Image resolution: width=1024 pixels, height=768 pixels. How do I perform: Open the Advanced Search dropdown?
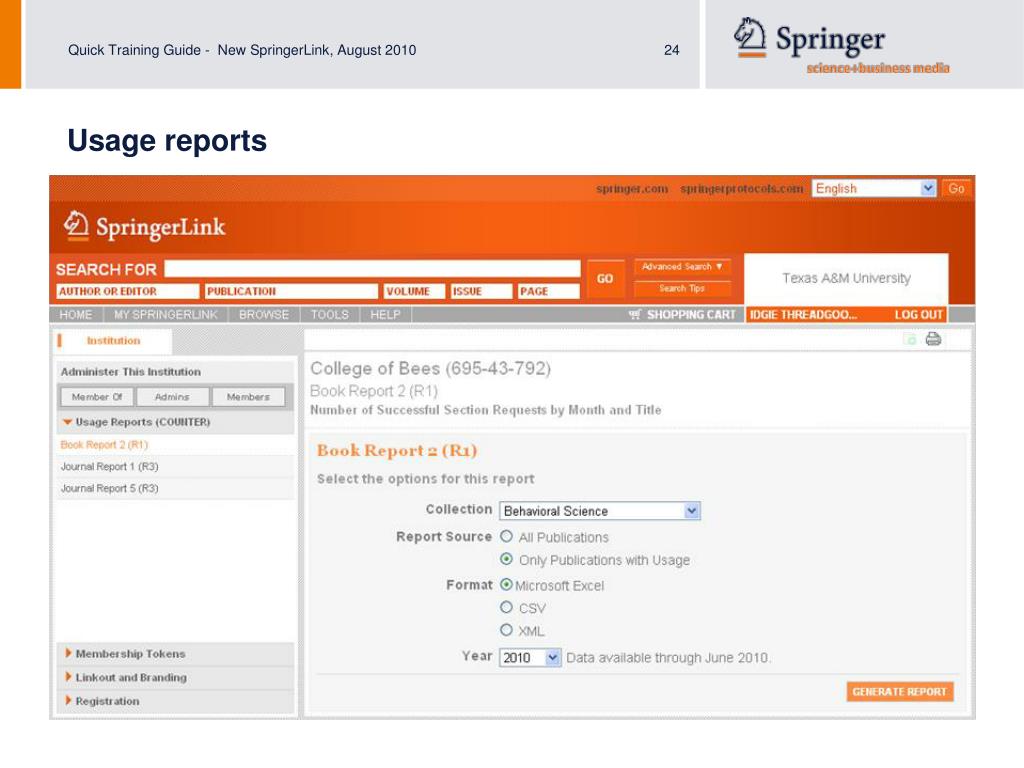tap(682, 266)
